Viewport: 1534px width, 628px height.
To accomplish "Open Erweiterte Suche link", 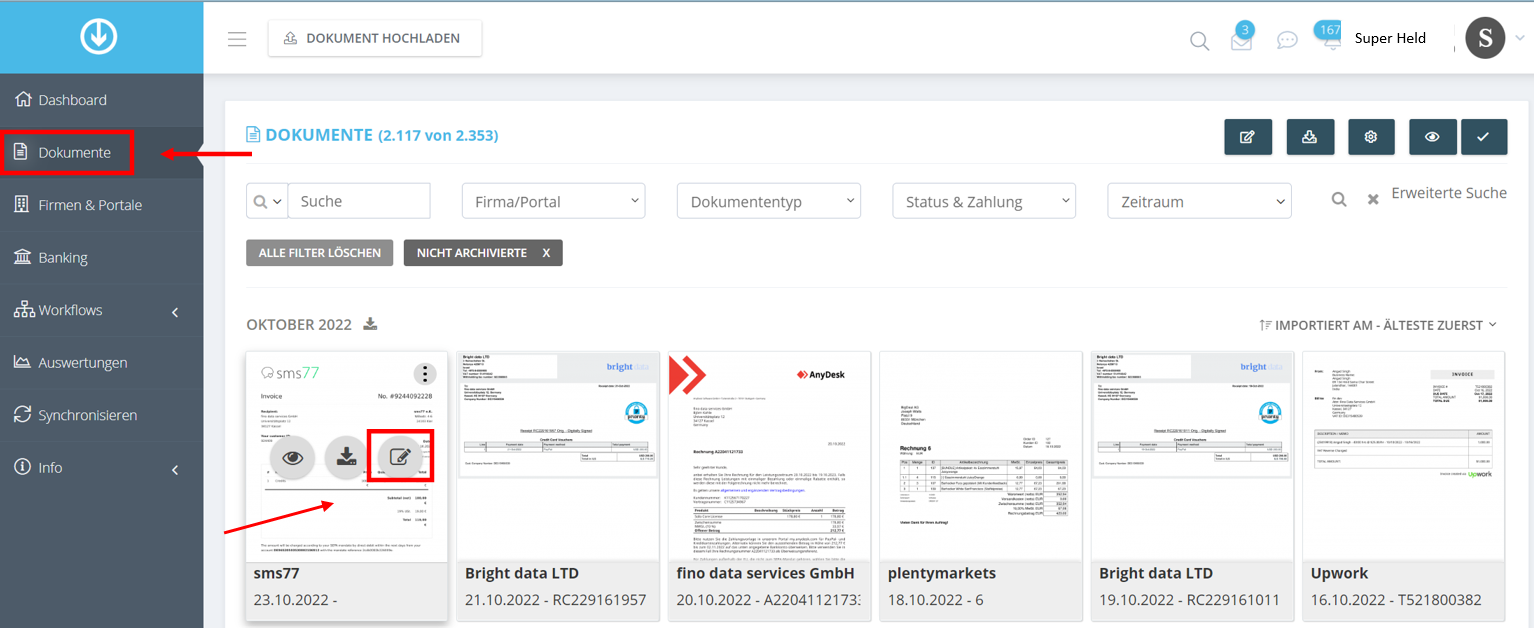I will coord(1449,193).
